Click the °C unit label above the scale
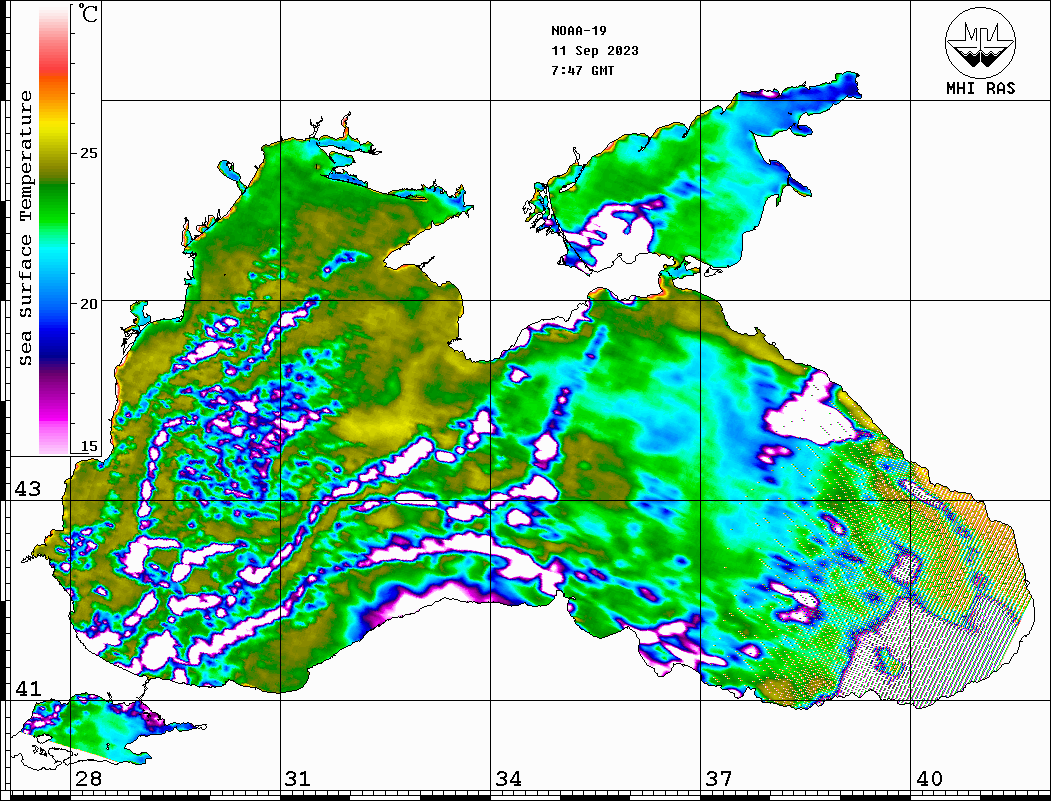This screenshot has height=801, width=1051. click(x=89, y=15)
